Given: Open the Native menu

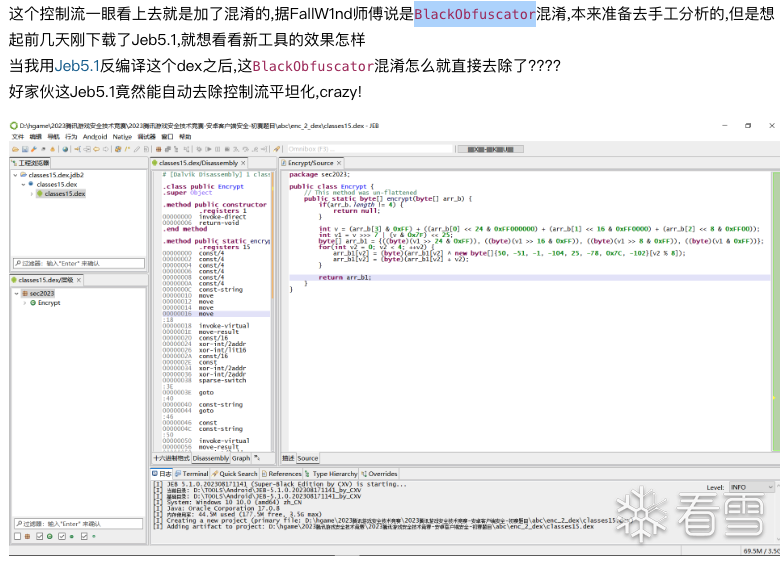Looking at the screenshot, I should (x=122, y=137).
